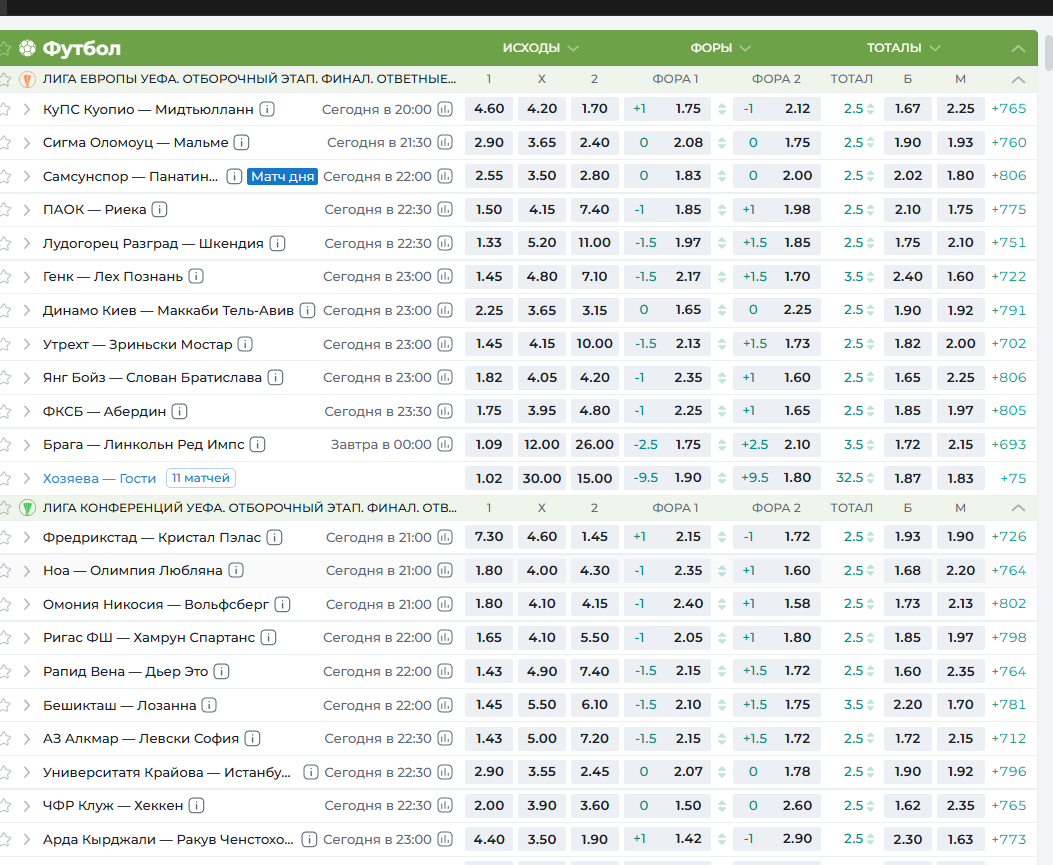This screenshot has height=865, width=1053.
Task: Click the Europa League trophy icon
Action: click(x=27, y=79)
